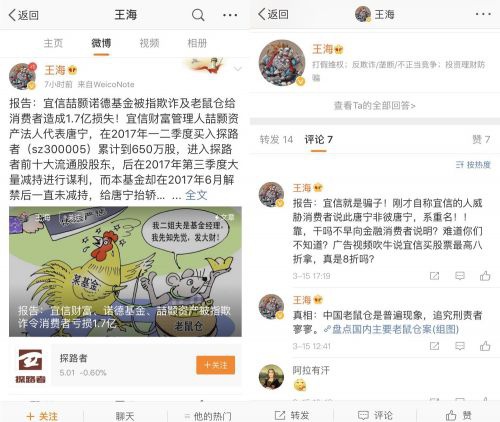Tap the thumbs-up on the 3-15 17:19 comment
This screenshot has width=500, height=422.
[485, 276]
